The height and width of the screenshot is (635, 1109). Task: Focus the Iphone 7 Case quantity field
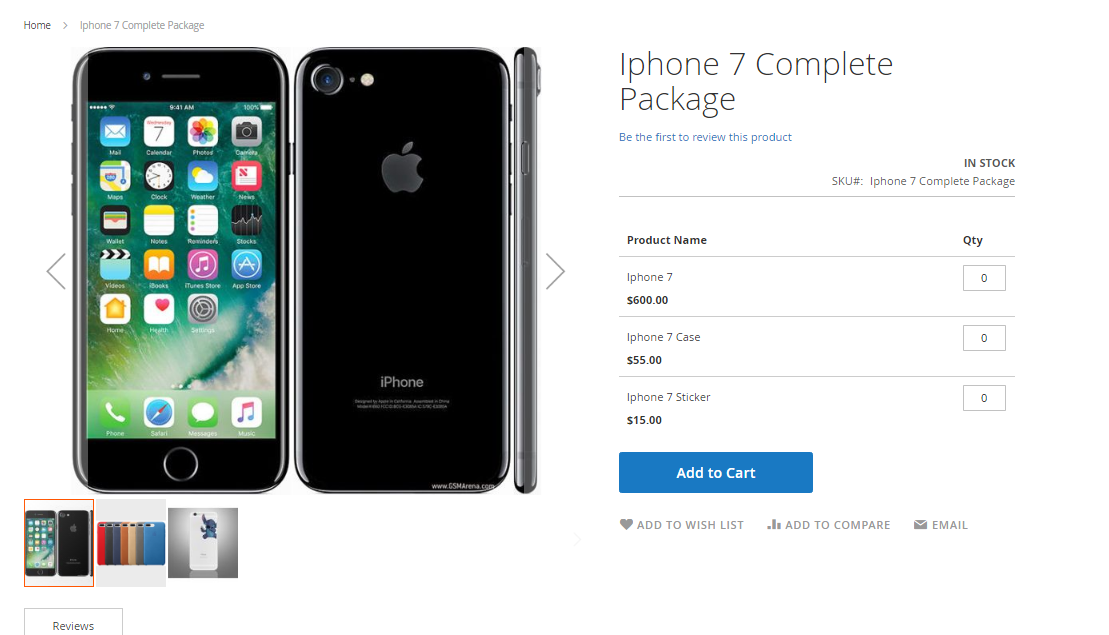coord(984,338)
